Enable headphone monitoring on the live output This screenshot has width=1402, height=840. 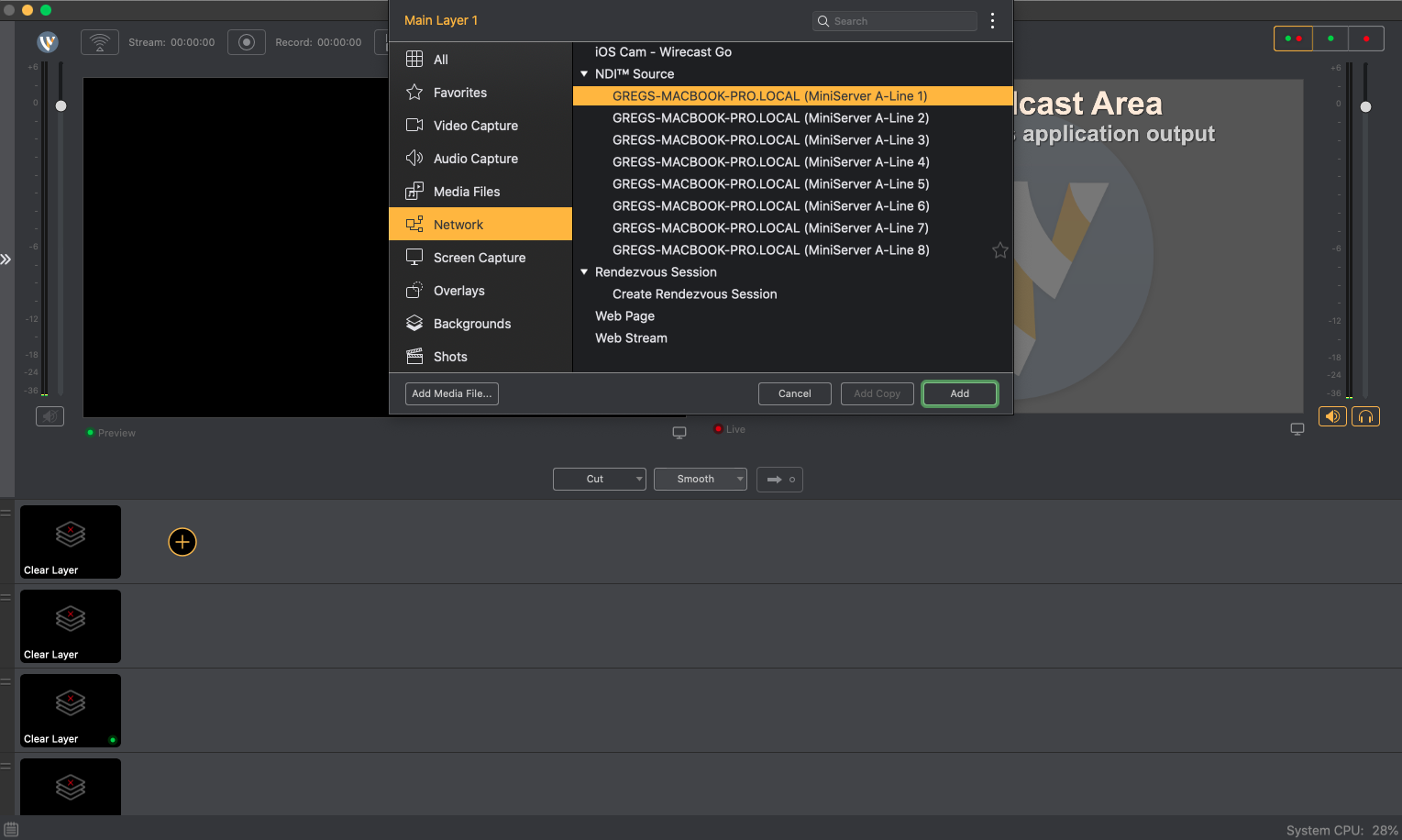[1365, 416]
